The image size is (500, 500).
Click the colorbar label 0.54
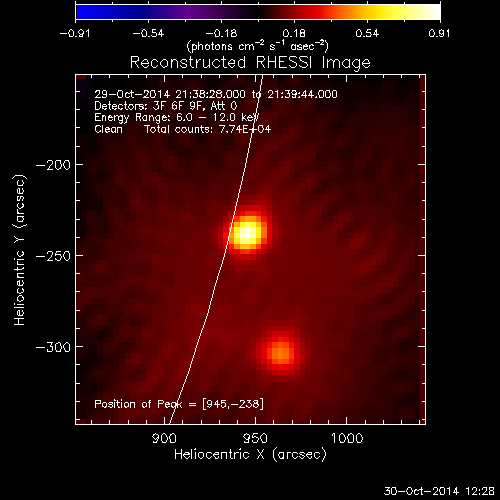click(367, 33)
